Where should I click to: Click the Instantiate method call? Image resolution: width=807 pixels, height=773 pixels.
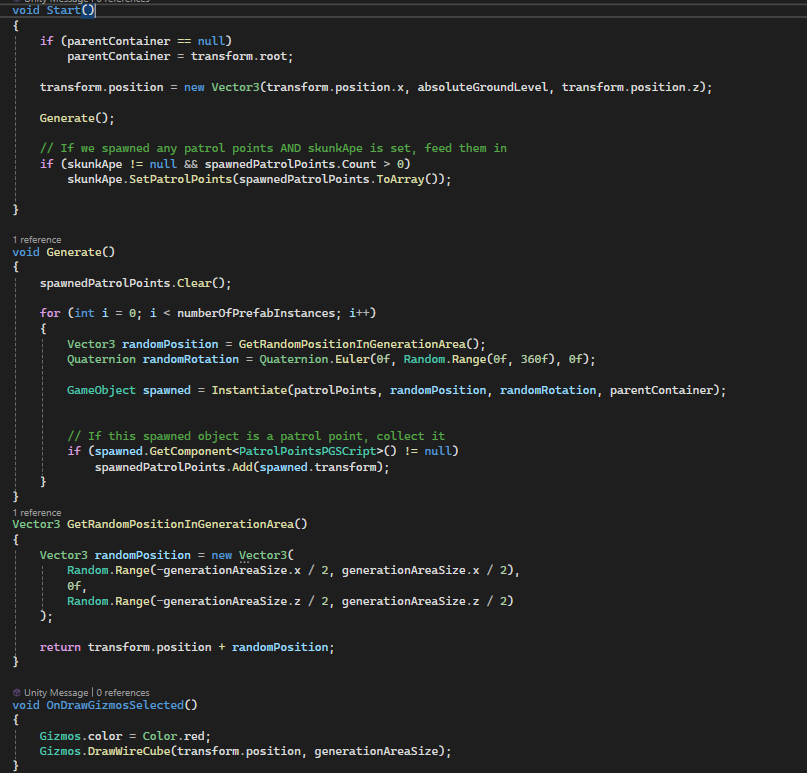(x=249, y=390)
